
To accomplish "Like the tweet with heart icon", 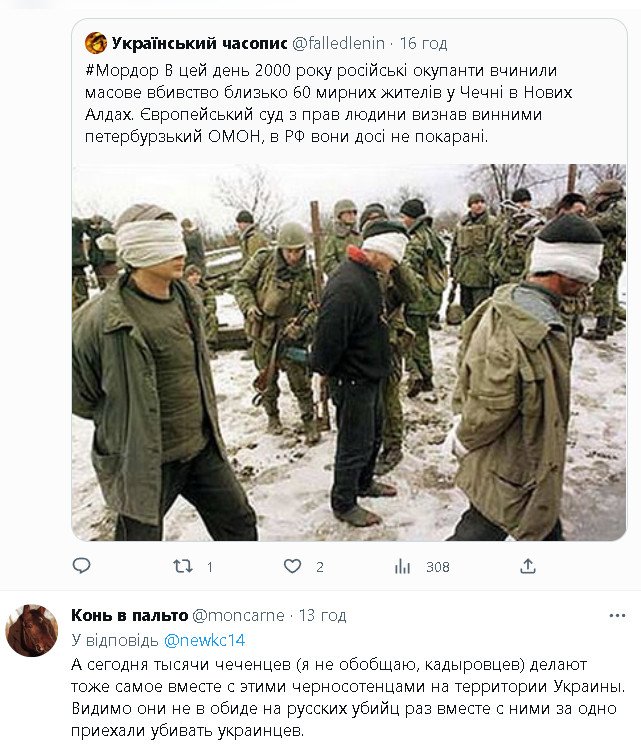I will (x=292, y=566).
